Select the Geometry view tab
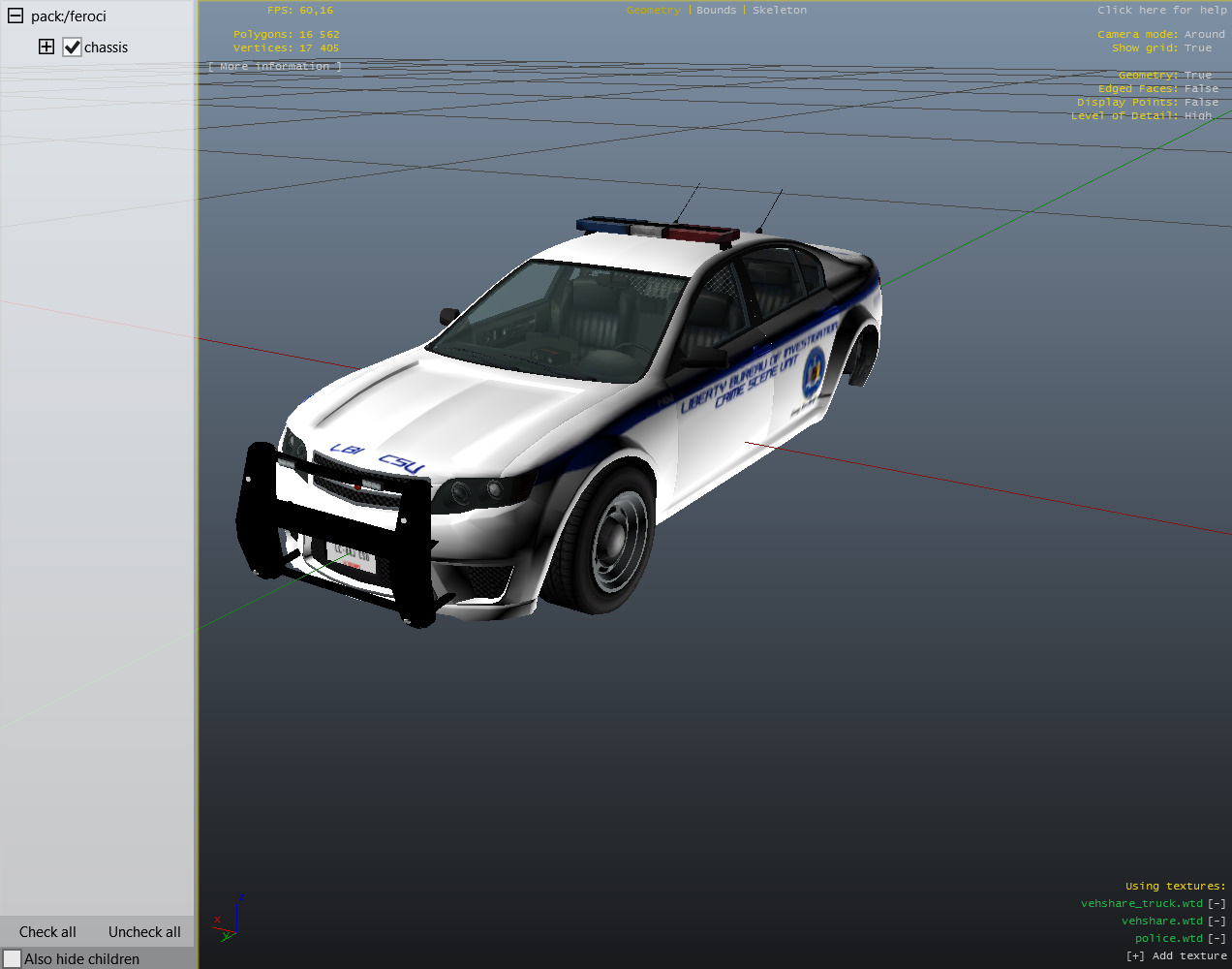1232x969 pixels. coord(653,11)
